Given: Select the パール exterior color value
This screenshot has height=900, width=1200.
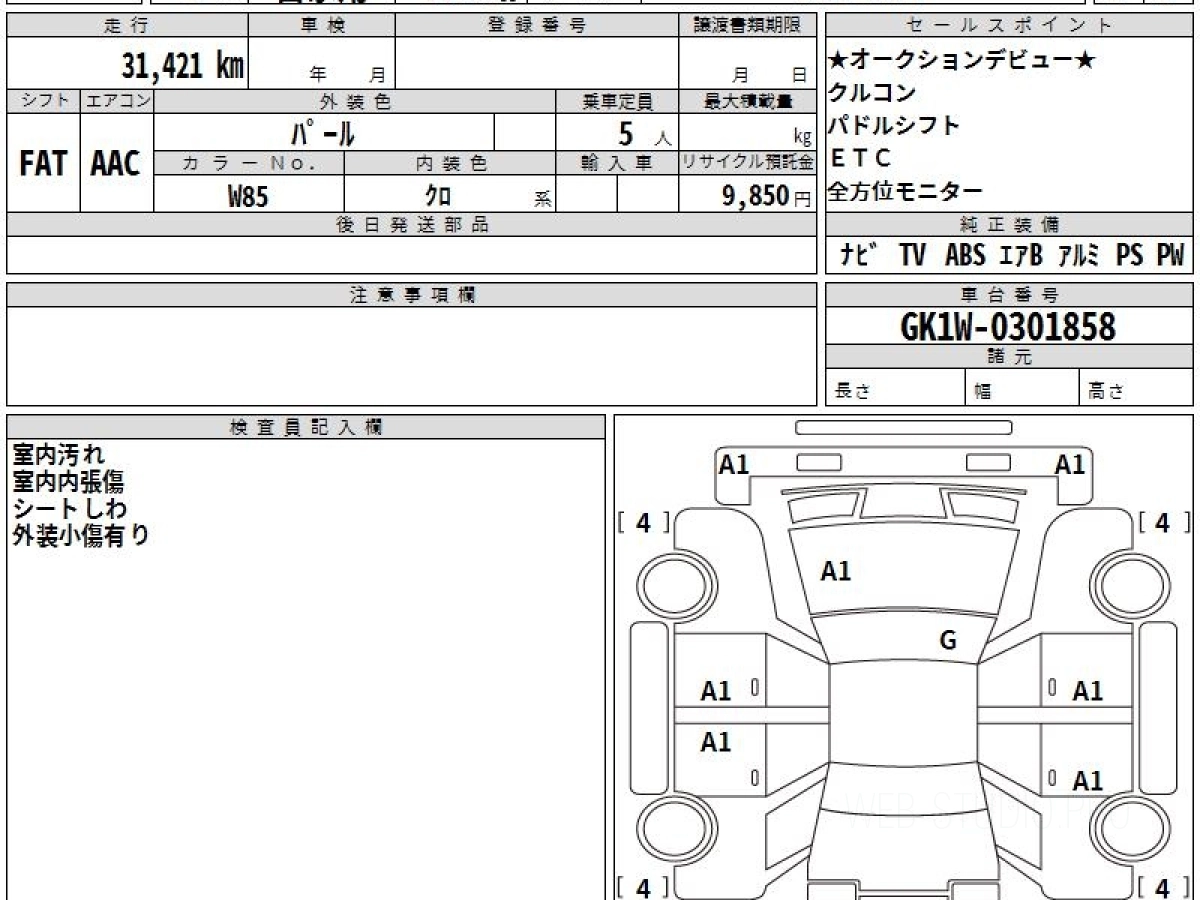Looking at the screenshot, I should [322, 132].
